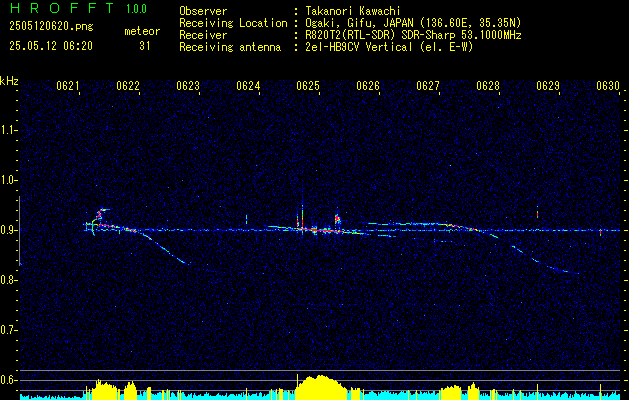Click the 0.6 frequency axis label

pos(8,380)
